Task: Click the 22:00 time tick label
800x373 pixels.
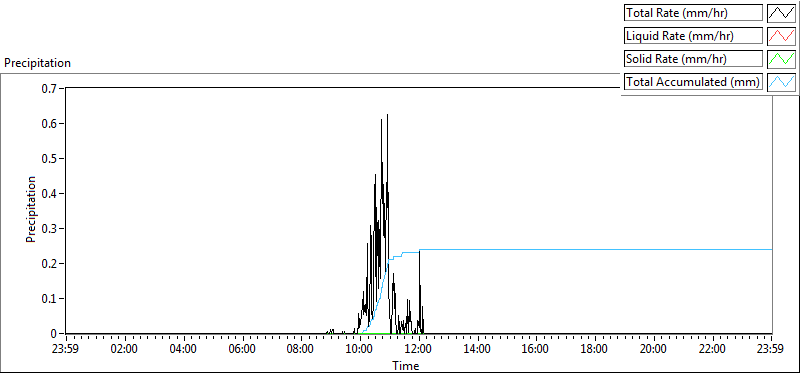Action: pos(713,350)
